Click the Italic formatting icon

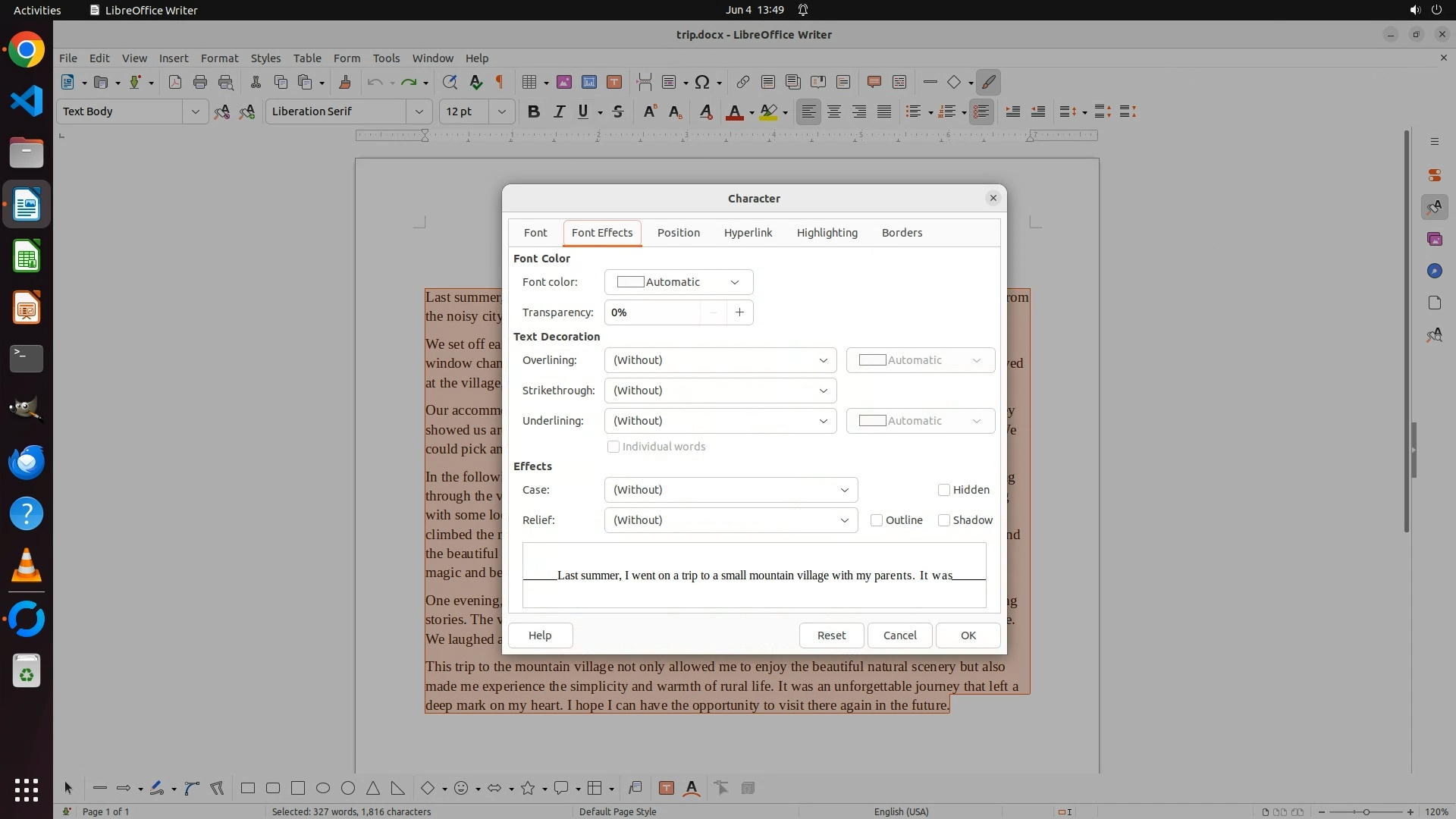[559, 111]
